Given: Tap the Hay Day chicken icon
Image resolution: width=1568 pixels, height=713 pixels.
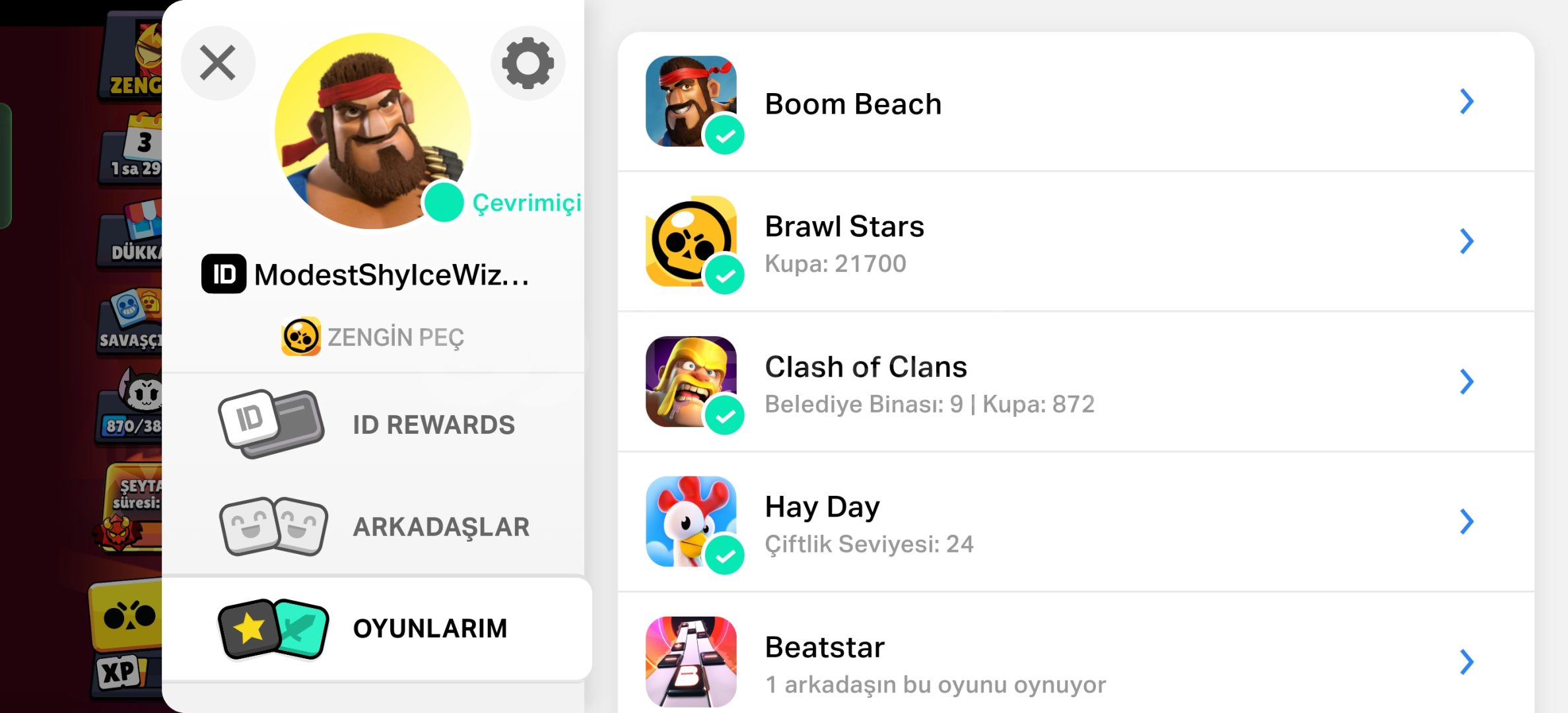Looking at the screenshot, I should [x=691, y=522].
